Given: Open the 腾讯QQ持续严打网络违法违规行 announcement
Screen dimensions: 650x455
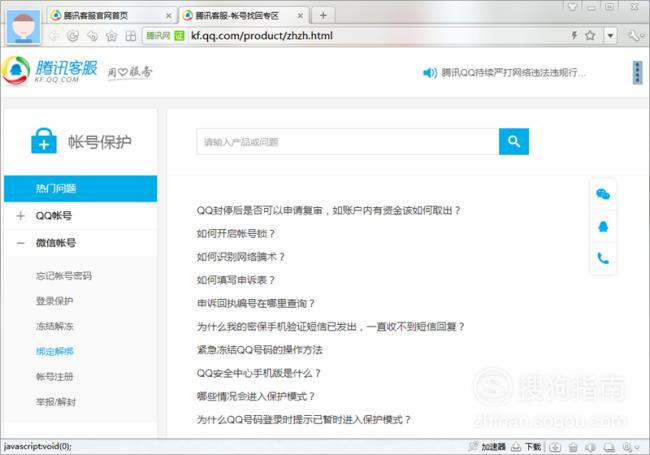Looking at the screenshot, I should click(514, 73).
